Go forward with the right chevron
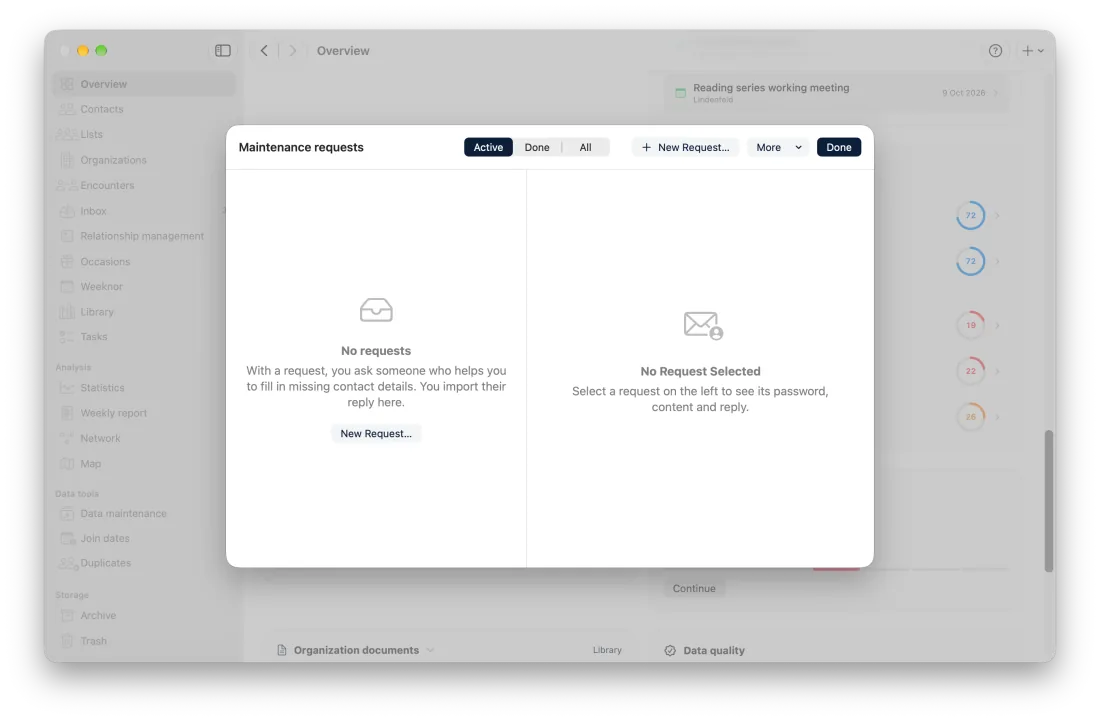This screenshot has height=721, width=1100. point(293,50)
